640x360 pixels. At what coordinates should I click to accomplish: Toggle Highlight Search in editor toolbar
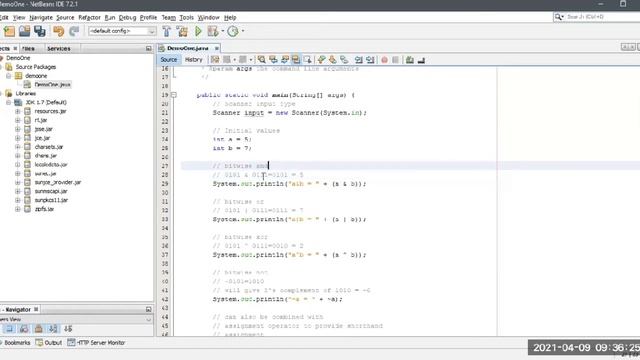(x=296, y=60)
